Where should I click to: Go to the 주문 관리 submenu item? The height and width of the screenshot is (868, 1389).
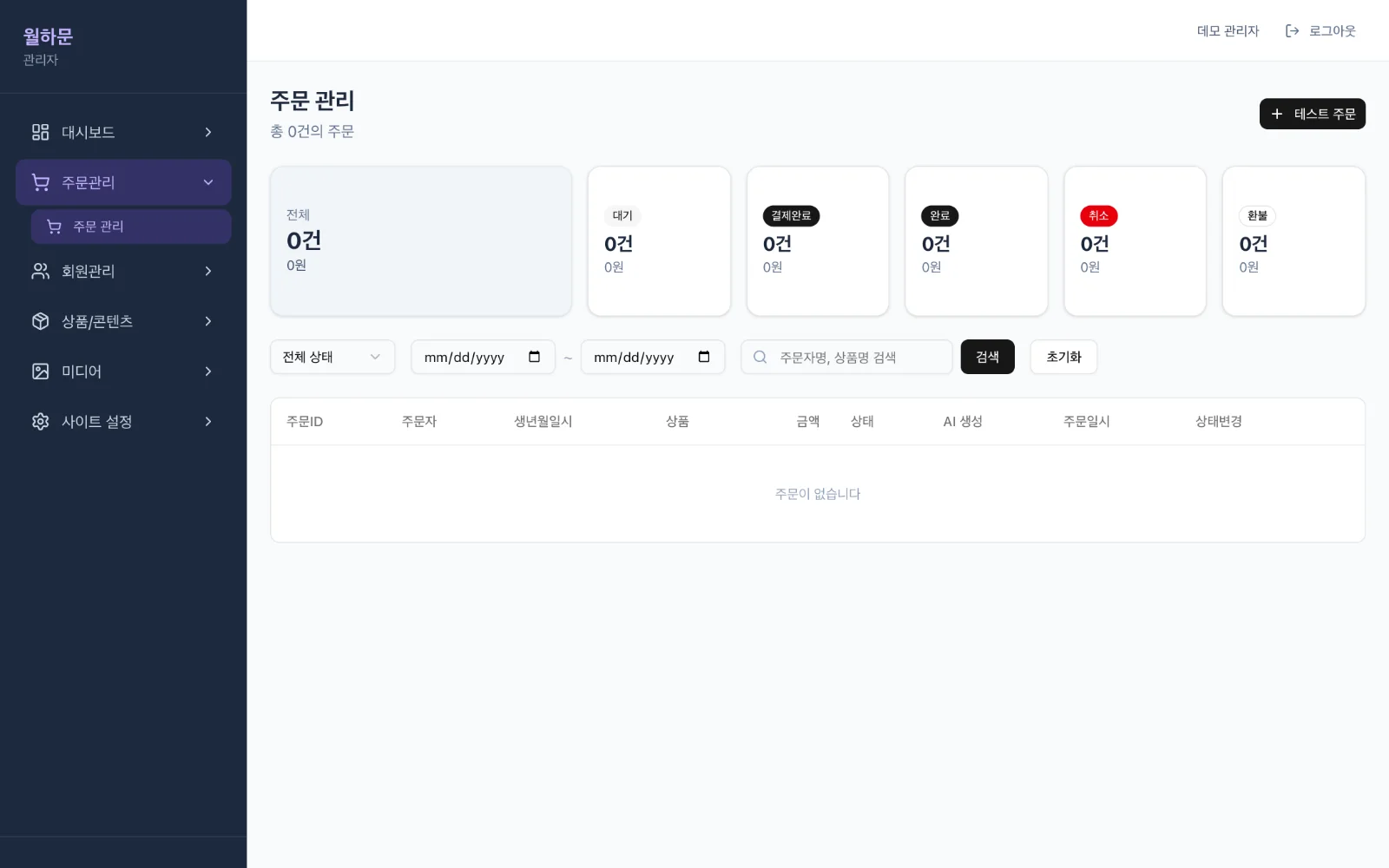(x=131, y=227)
